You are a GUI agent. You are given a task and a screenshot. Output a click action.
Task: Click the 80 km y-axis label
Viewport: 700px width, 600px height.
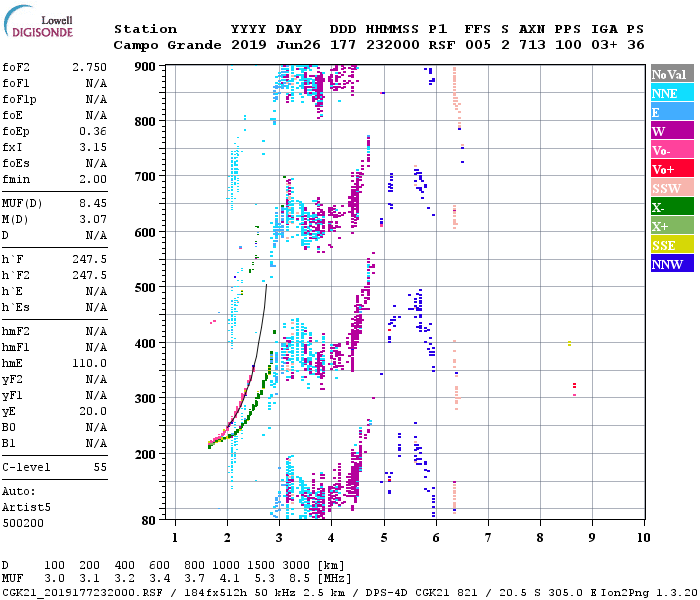click(x=148, y=521)
